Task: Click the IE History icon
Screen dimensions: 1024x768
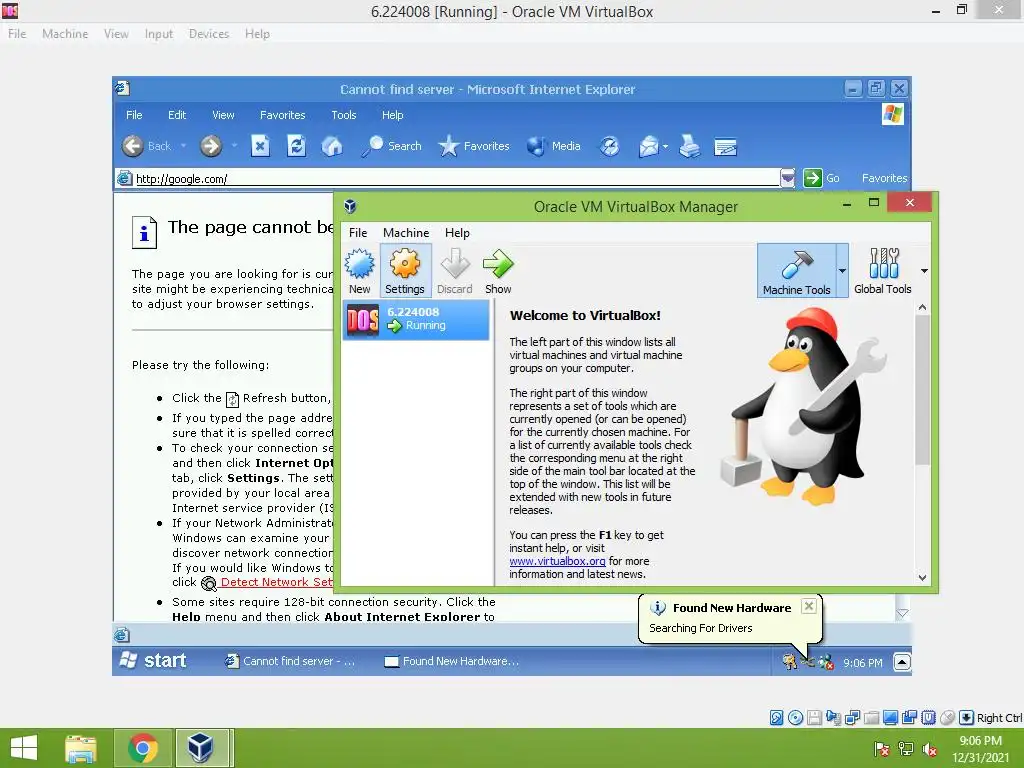Action: click(609, 146)
